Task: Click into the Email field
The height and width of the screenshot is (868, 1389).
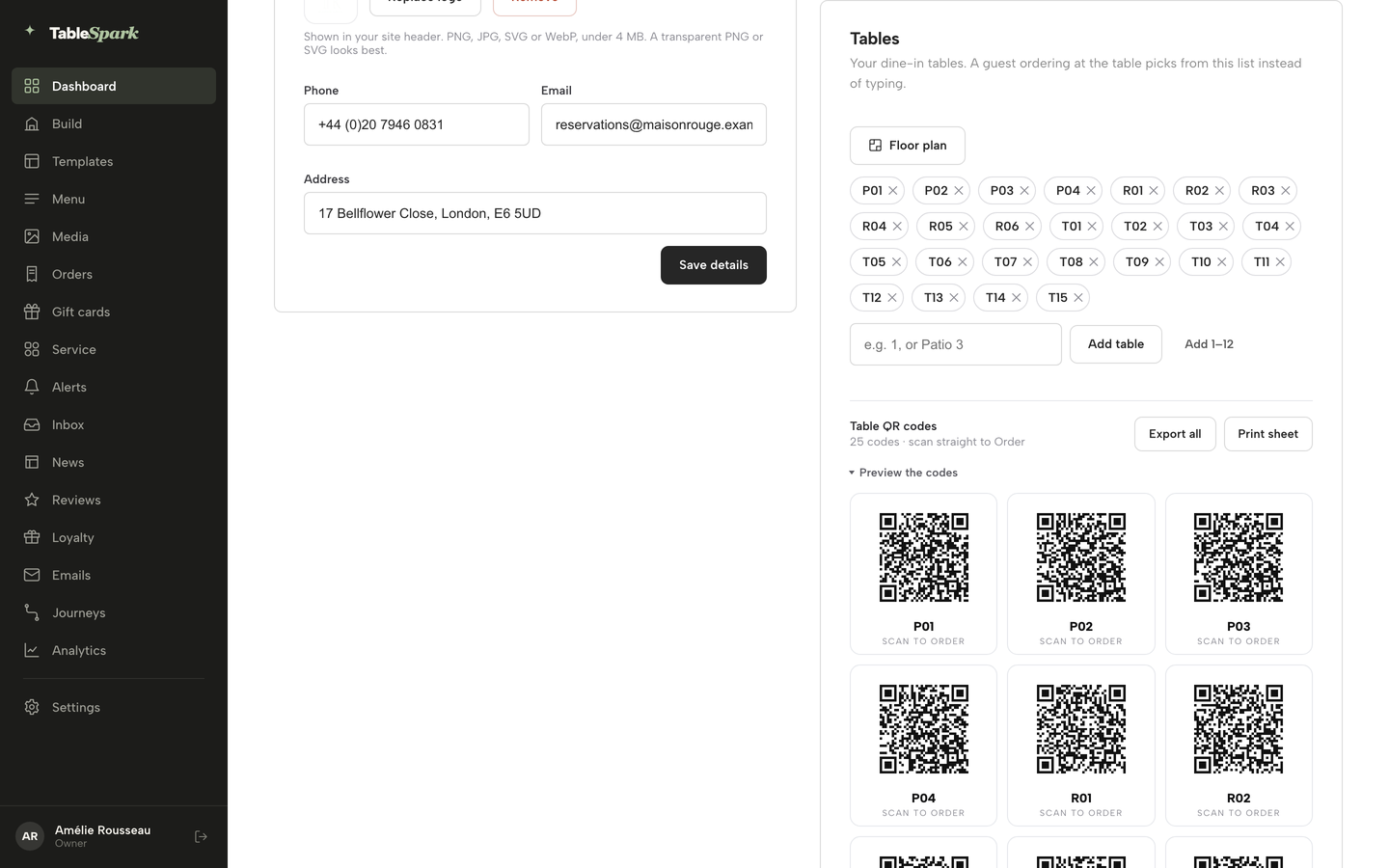Action: [x=654, y=124]
